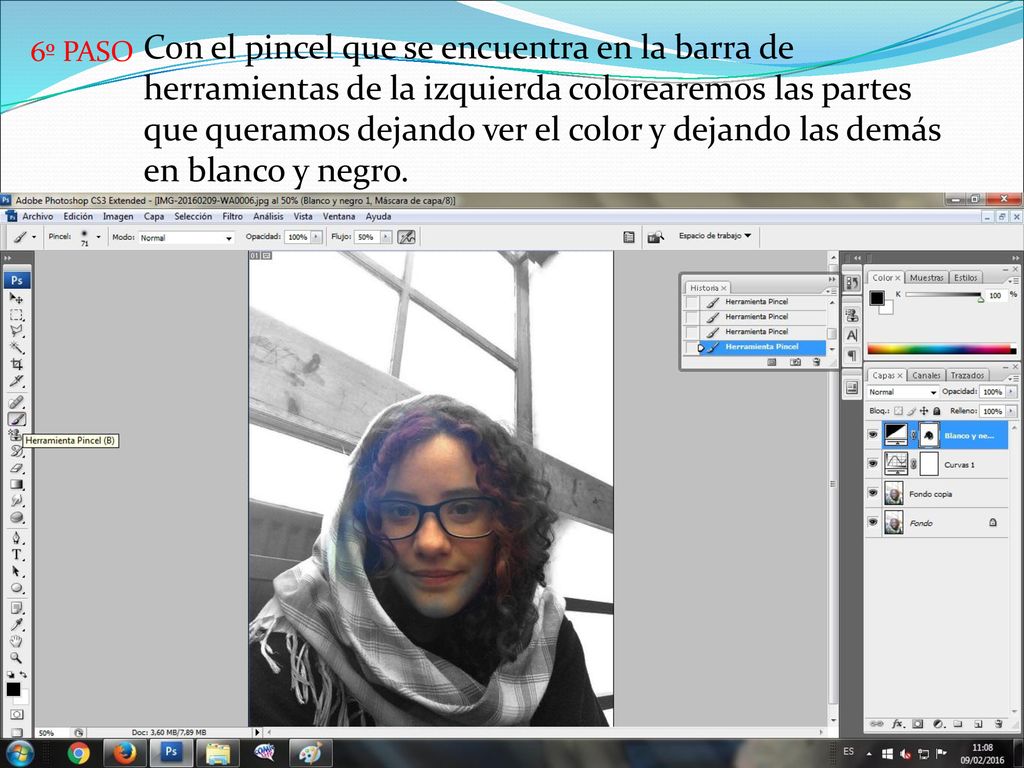
Task: Open the tool preset picker arrow
Action: [33, 237]
